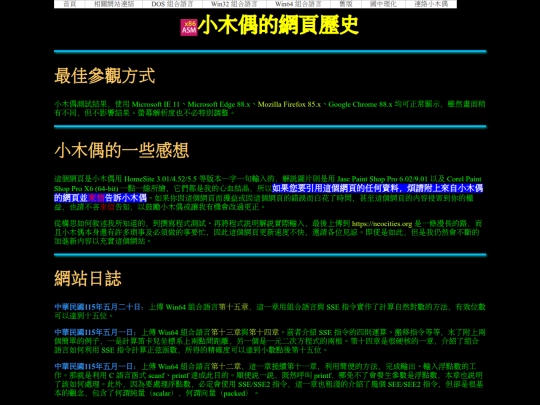Click the 網站日誌 heading

(88, 278)
